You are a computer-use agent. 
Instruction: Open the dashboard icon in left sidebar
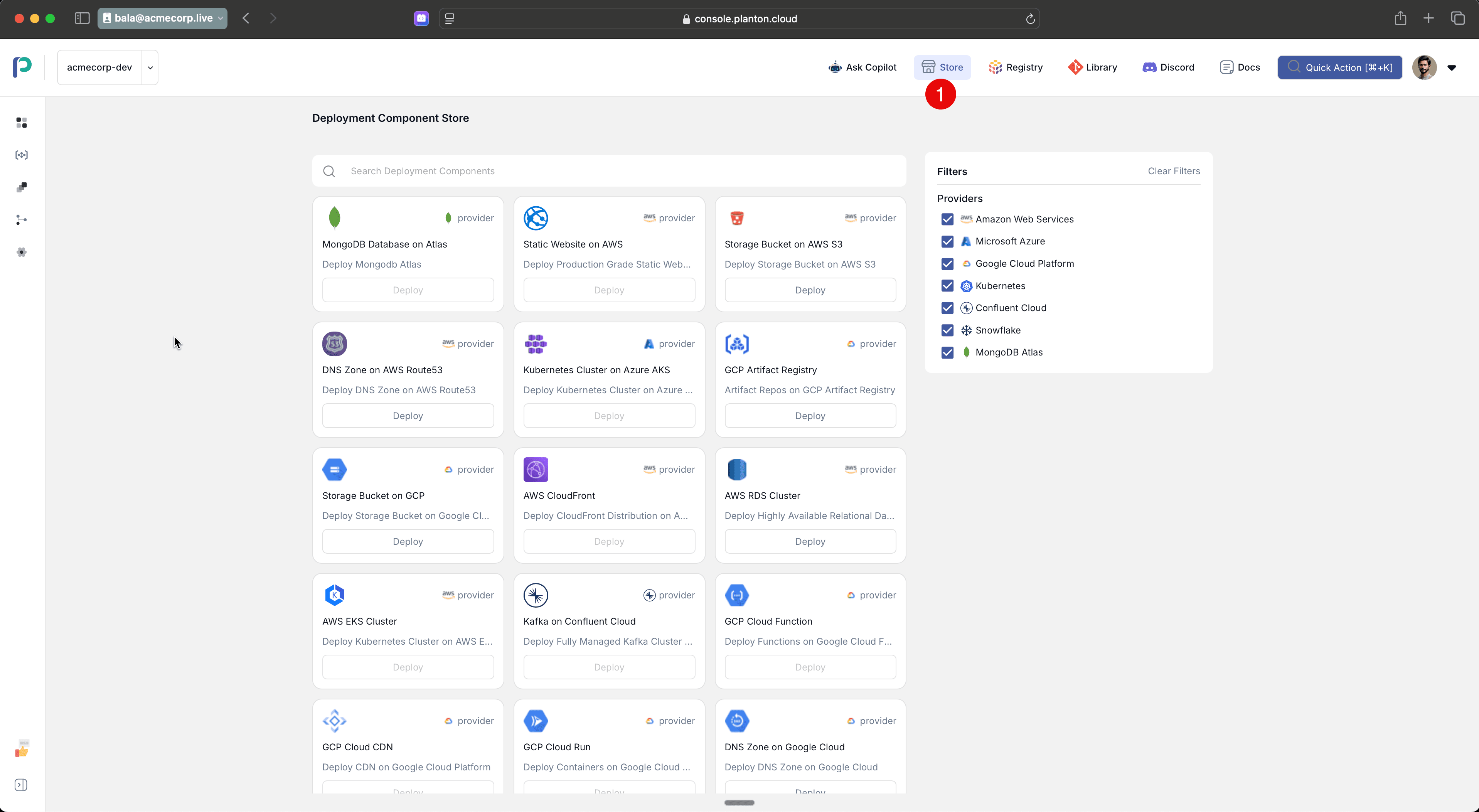click(x=21, y=122)
